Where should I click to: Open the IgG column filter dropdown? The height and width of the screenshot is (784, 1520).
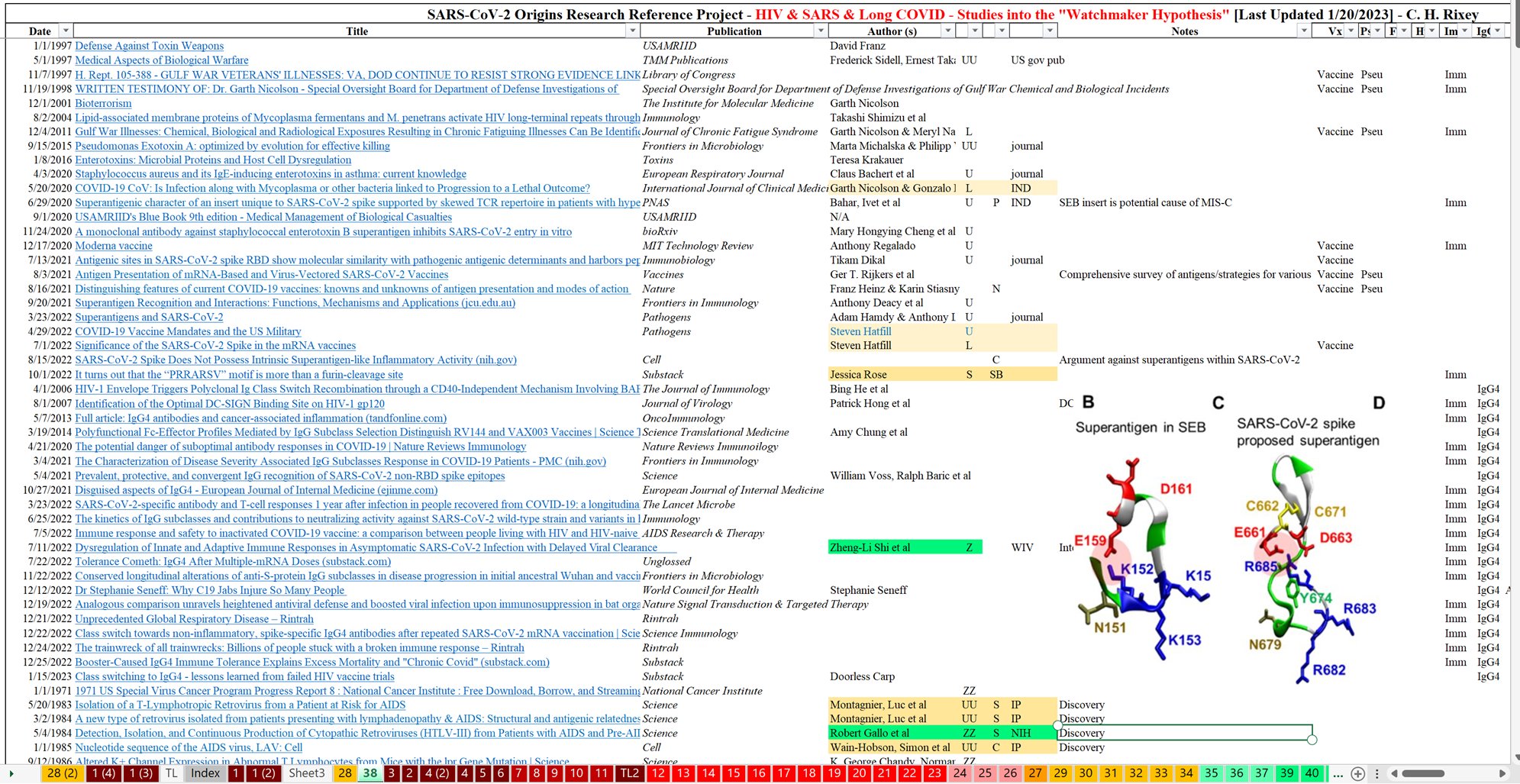[x=1497, y=31]
